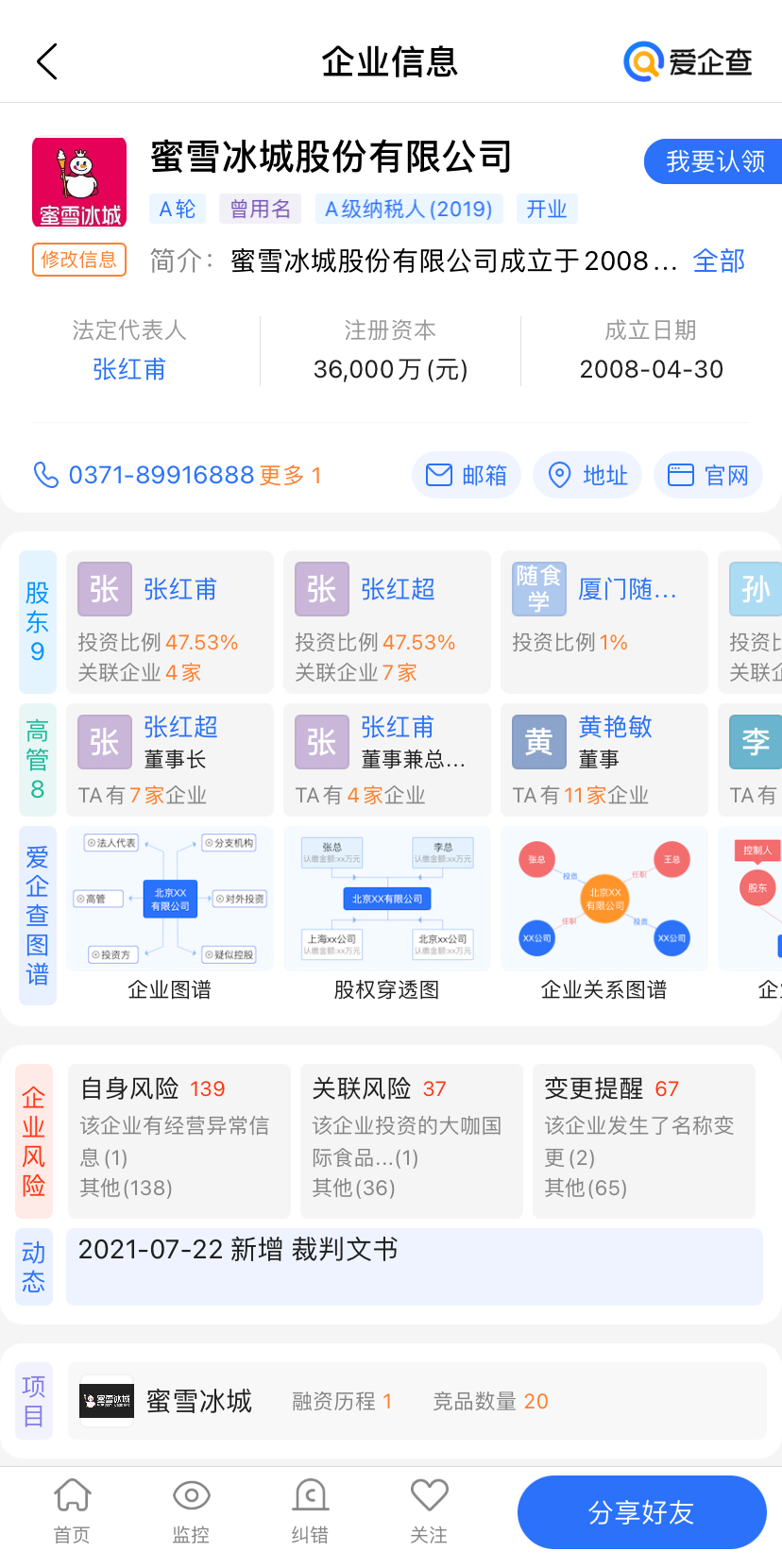Tap the 蜜雪冰城 company logo

pyautogui.click(x=79, y=182)
